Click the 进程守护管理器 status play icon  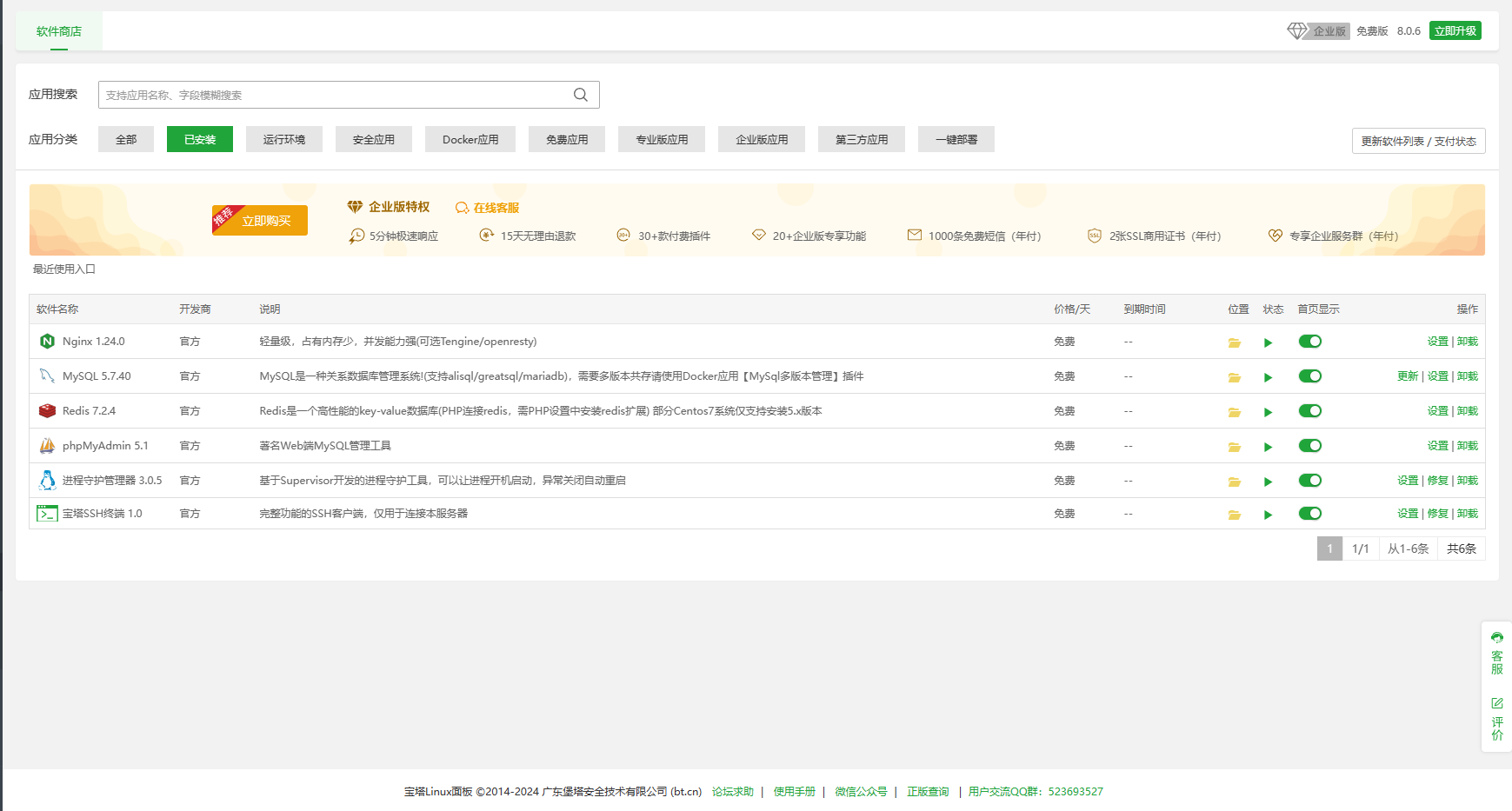point(1268,482)
